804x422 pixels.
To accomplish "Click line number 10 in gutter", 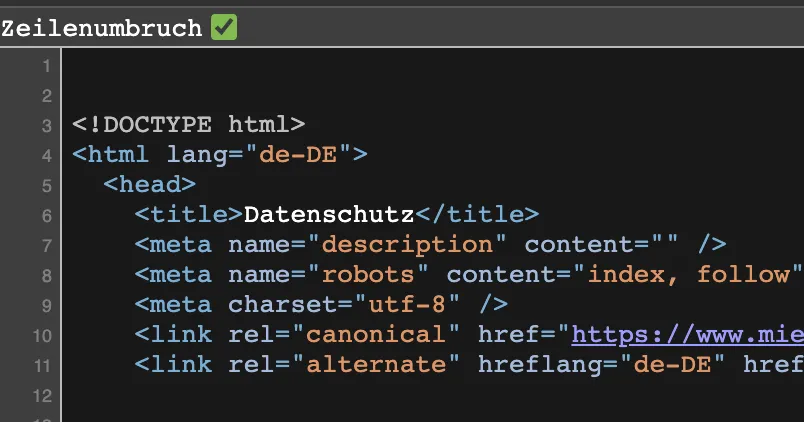I will pos(43,336).
